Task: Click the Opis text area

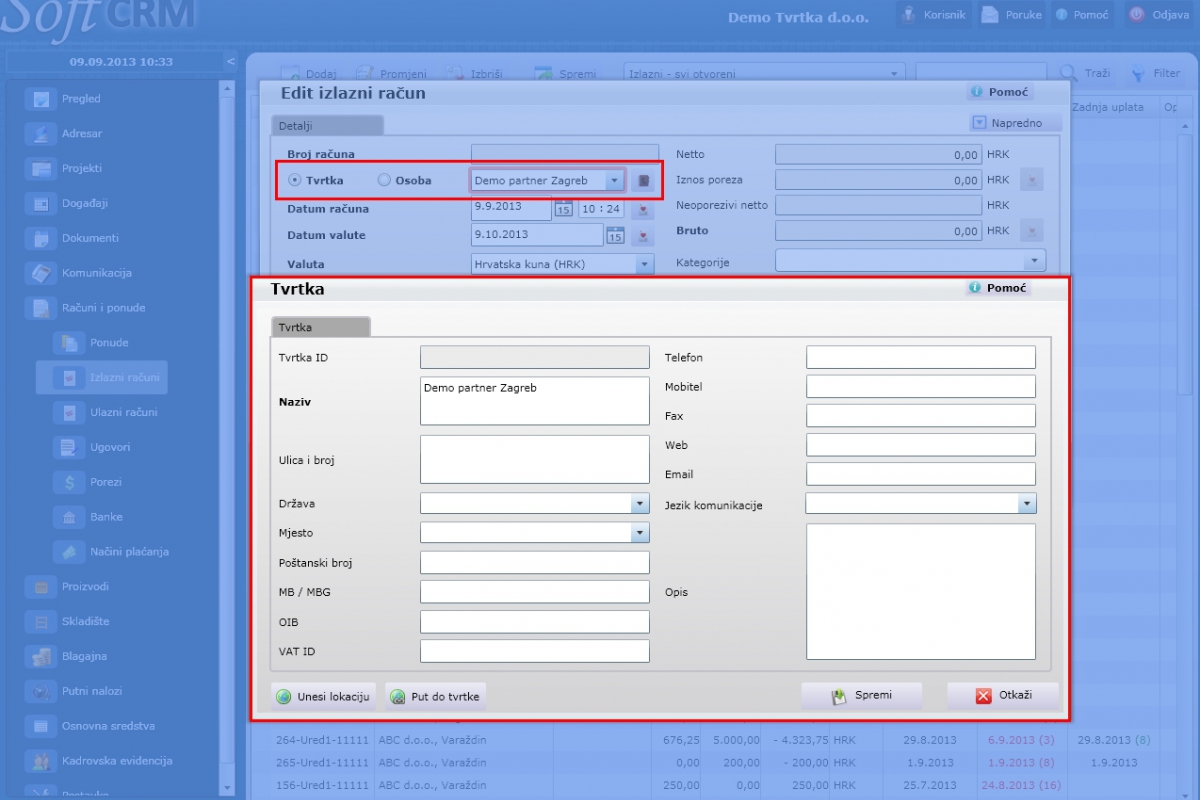Action: (921, 592)
